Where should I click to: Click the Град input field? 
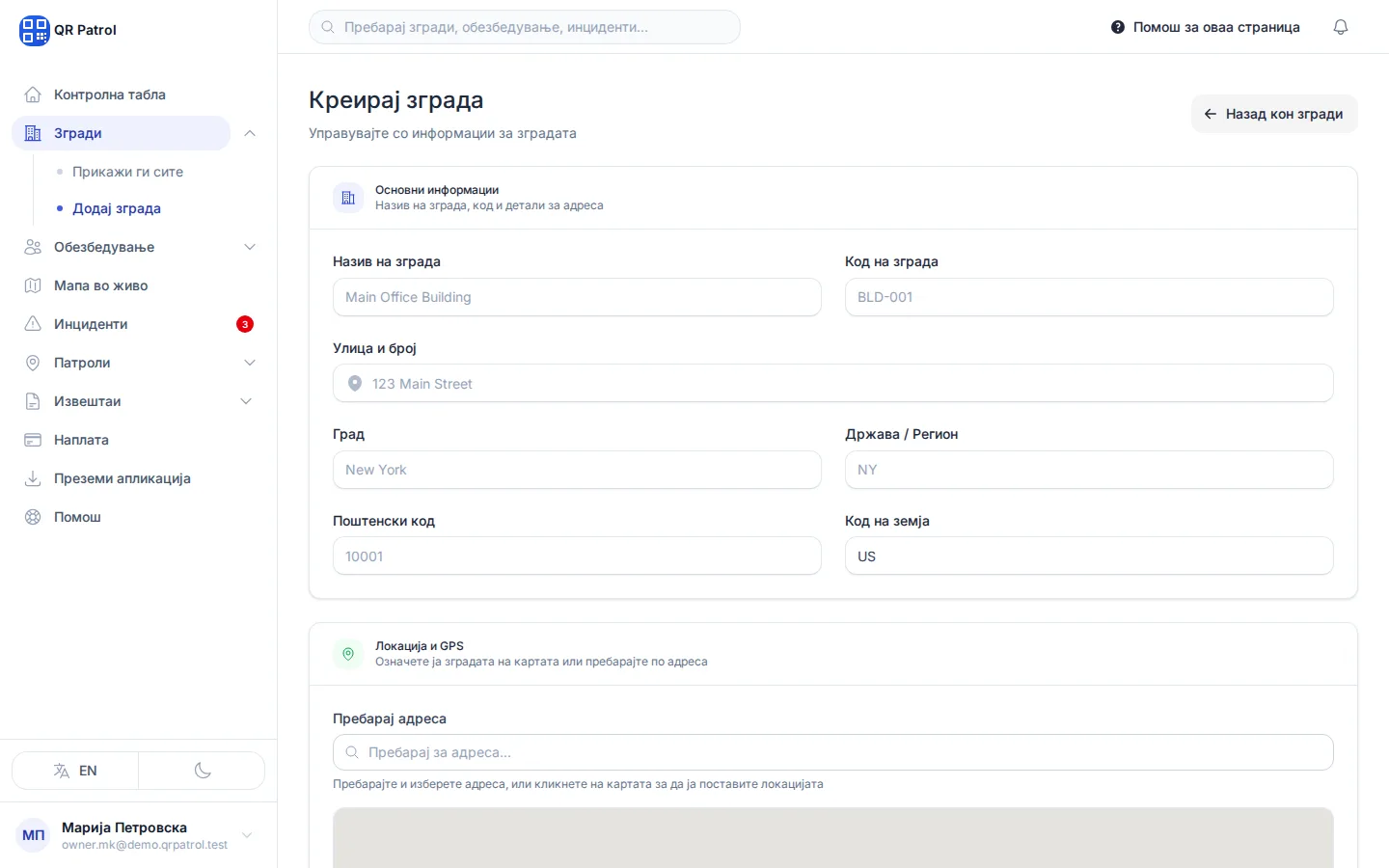point(577,470)
